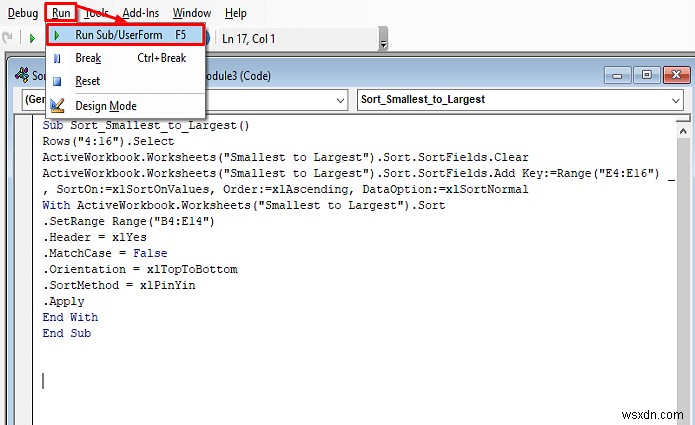This screenshot has width=695, height=425.
Task: Click the .MatchCase = False line
Action: tap(105, 253)
